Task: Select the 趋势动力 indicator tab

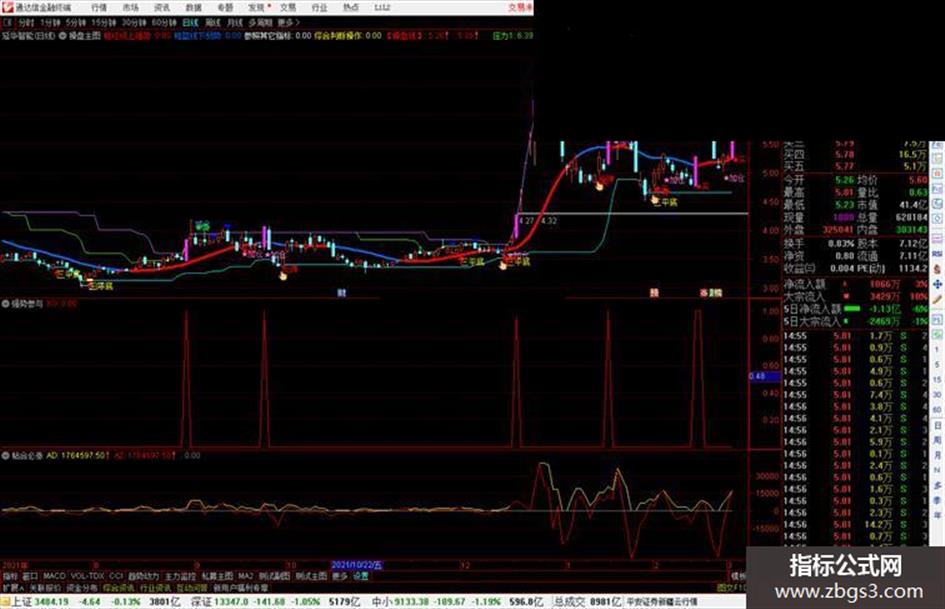Action: pyautogui.click(x=143, y=576)
